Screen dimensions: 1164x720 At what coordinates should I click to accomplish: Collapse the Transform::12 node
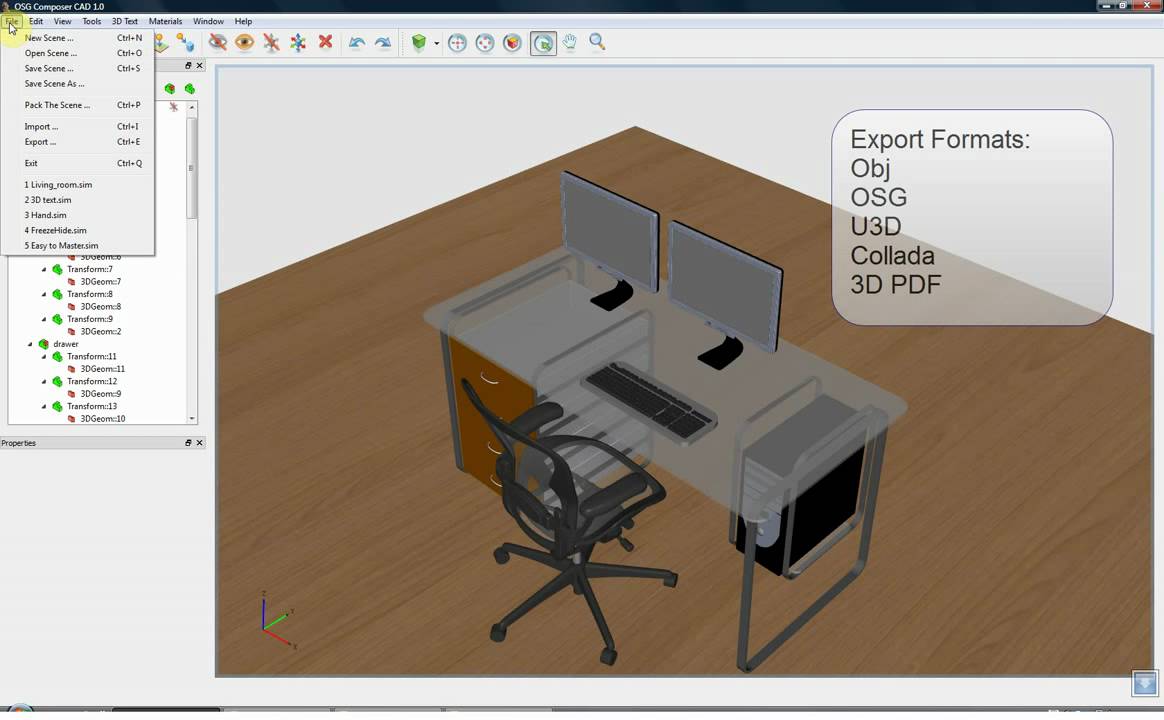[44, 382]
